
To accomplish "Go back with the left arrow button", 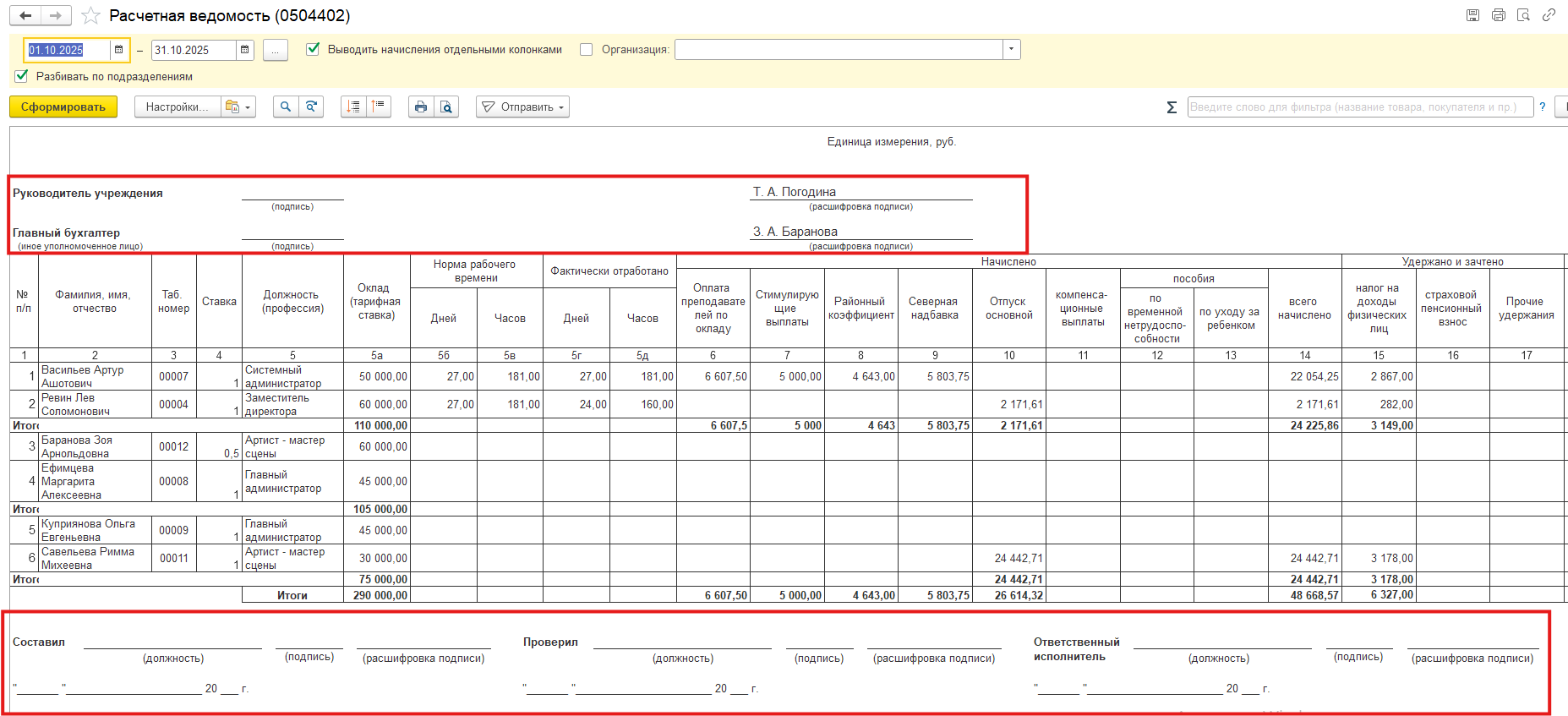I will (25, 15).
